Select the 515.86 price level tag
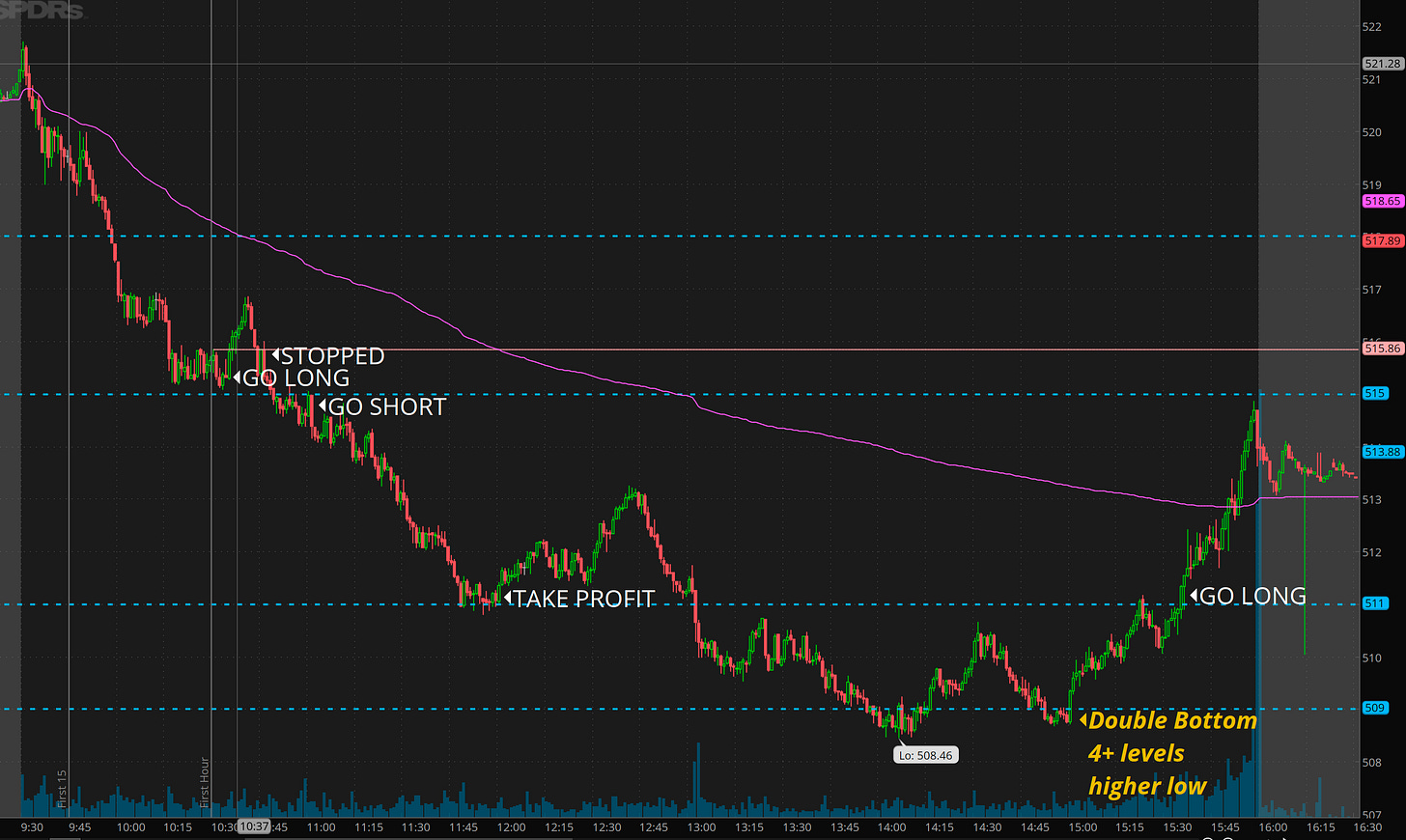The width and height of the screenshot is (1406, 840). coord(1382,349)
